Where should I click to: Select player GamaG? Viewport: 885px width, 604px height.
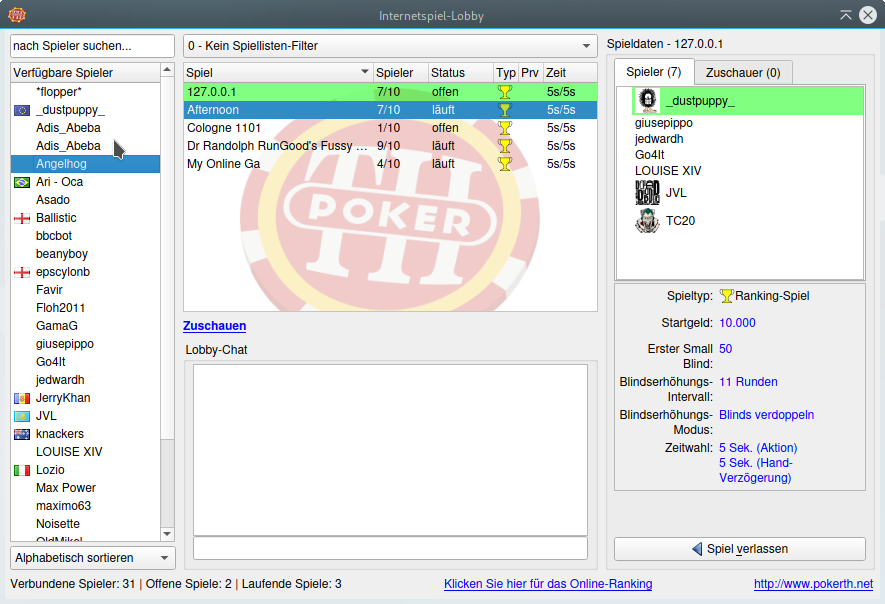[x=85, y=326]
